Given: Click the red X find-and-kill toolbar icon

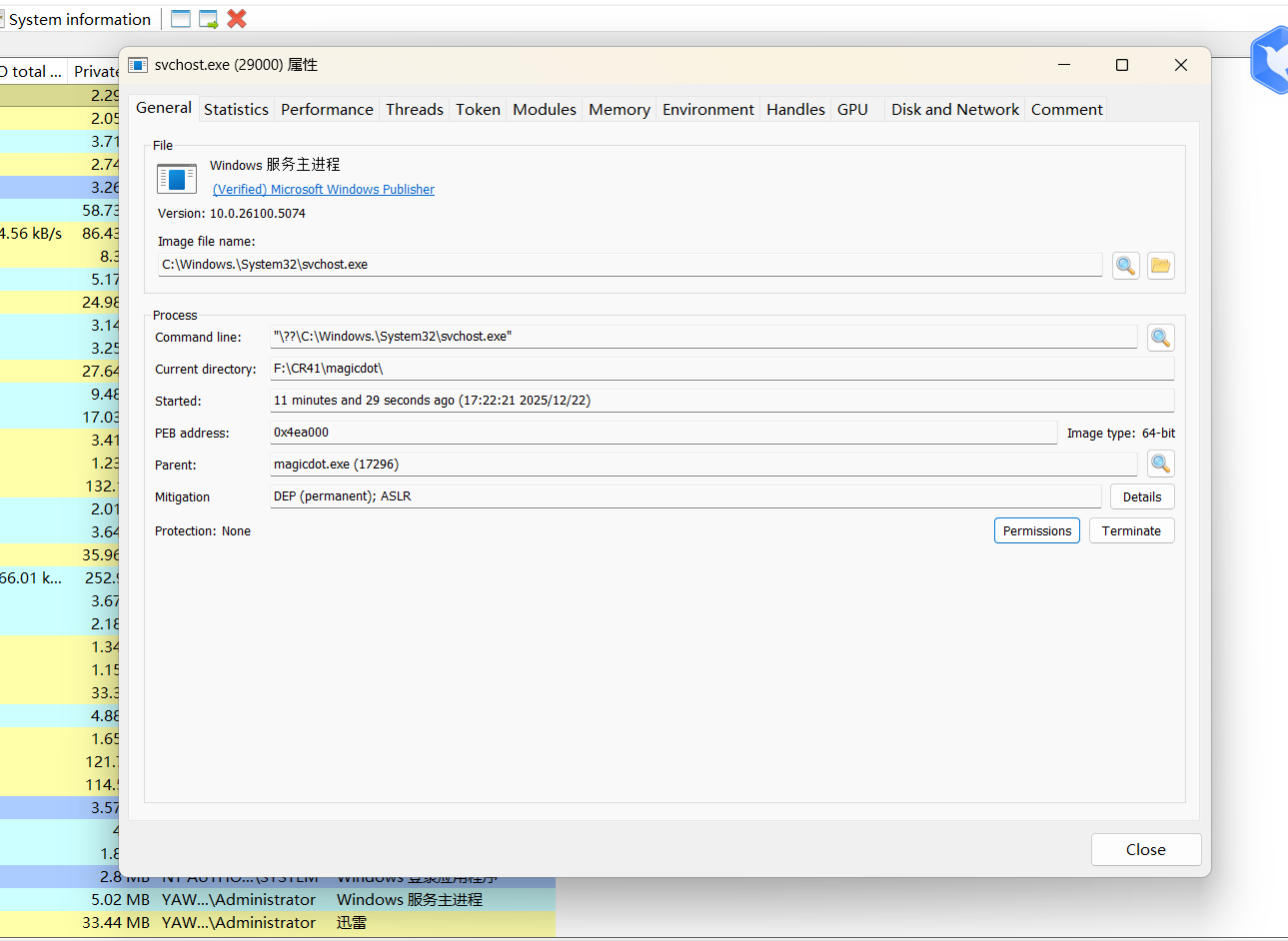Looking at the screenshot, I should [x=237, y=19].
